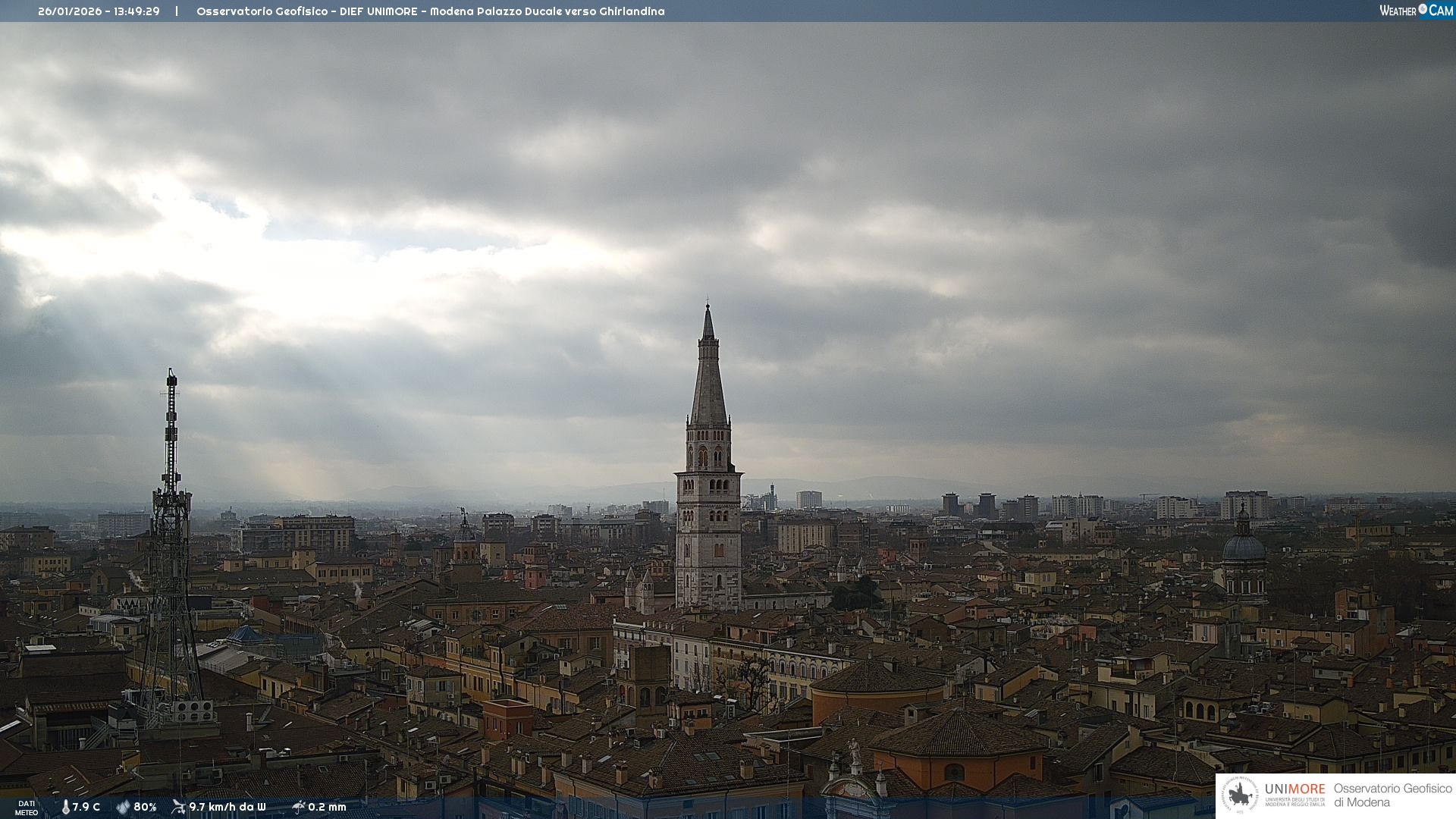
Task: Click the thermometer temperature icon
Action: point(66,807)
